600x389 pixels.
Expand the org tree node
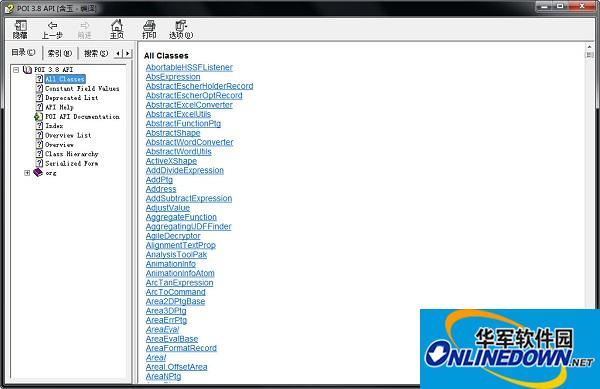pos(27,173)
